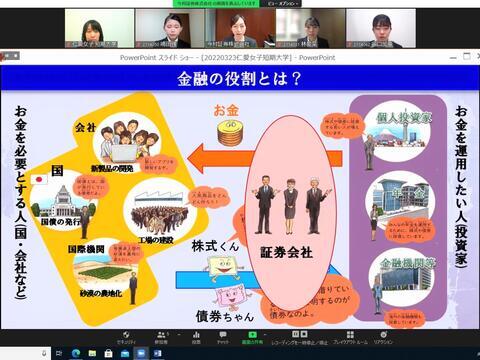Minimize the PowerPoint slide show window

(453, 58)
